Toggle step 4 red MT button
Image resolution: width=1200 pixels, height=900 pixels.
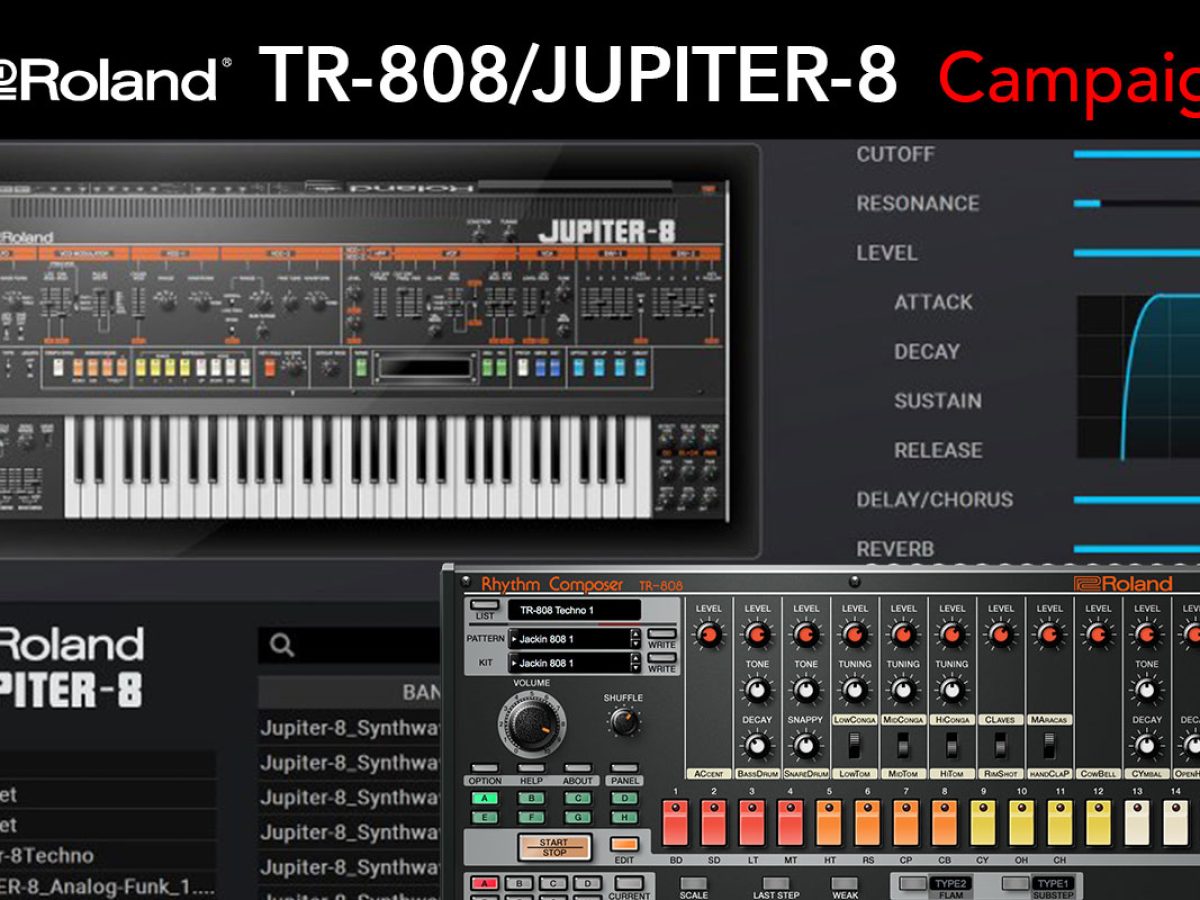click(x=791, y=822)
